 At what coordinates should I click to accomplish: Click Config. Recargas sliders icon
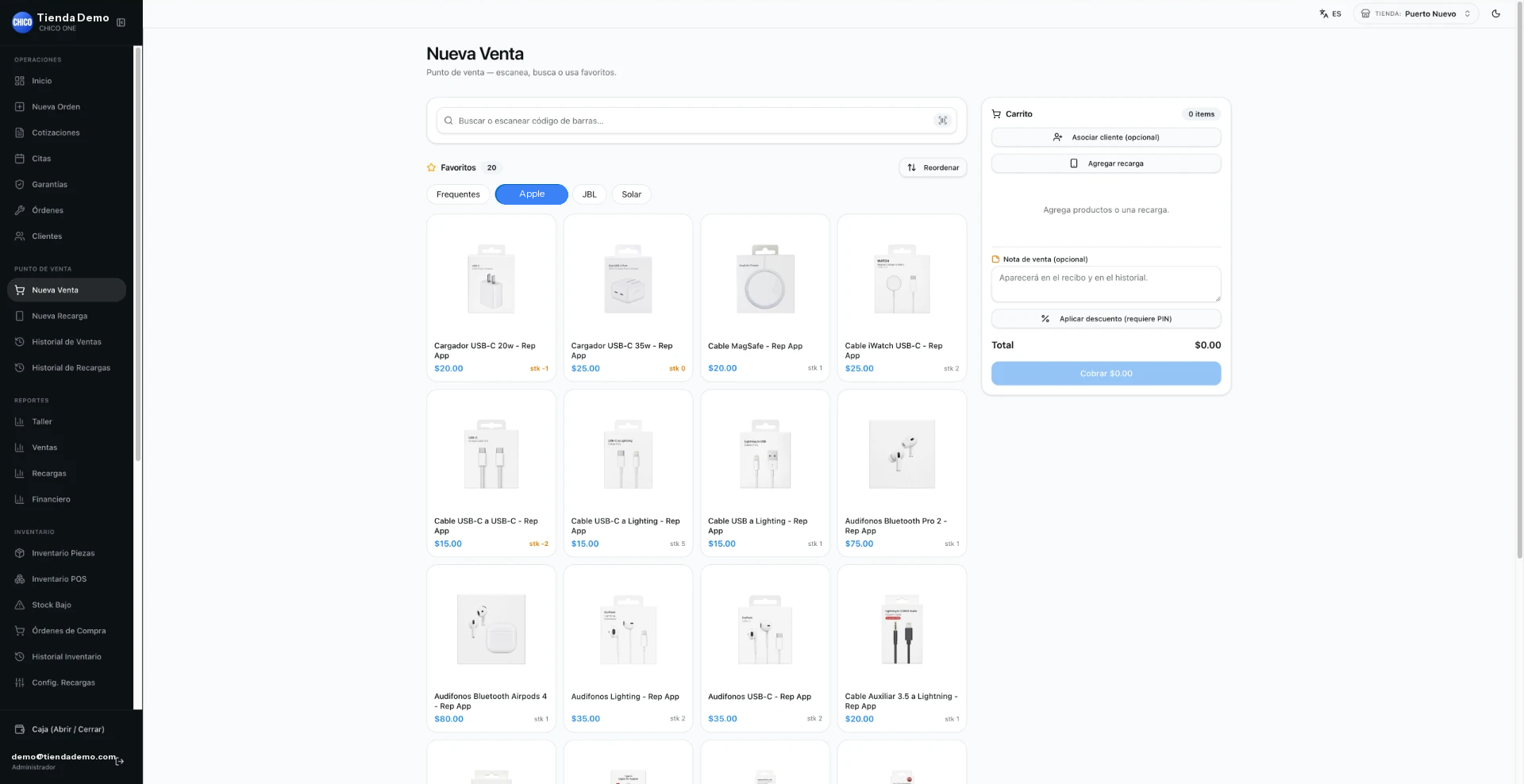click(x=20, y=682)
